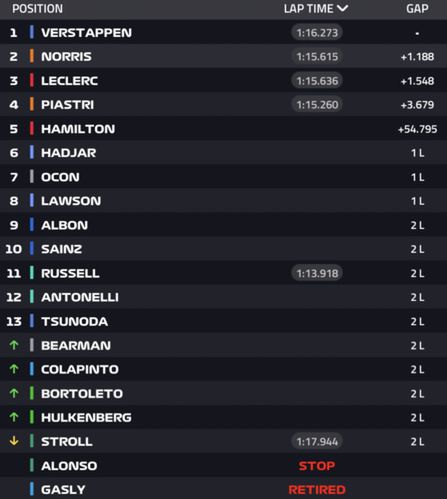Click Leclerc's red team color bar
This screenshot has width=447, height=499.
coord(32,80)
